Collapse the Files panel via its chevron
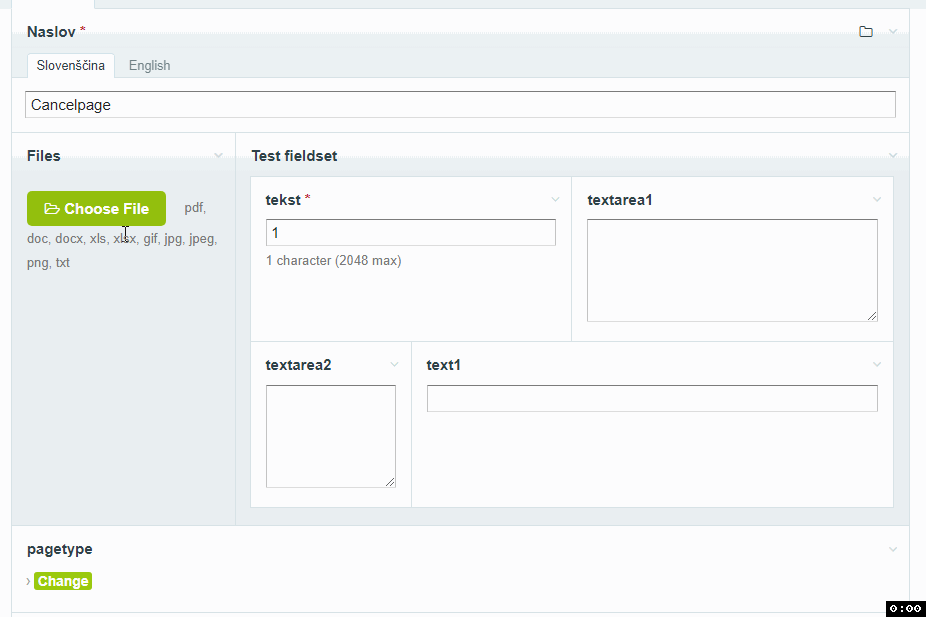This screenshot has width=926, height=617. [x=219, y=156]
